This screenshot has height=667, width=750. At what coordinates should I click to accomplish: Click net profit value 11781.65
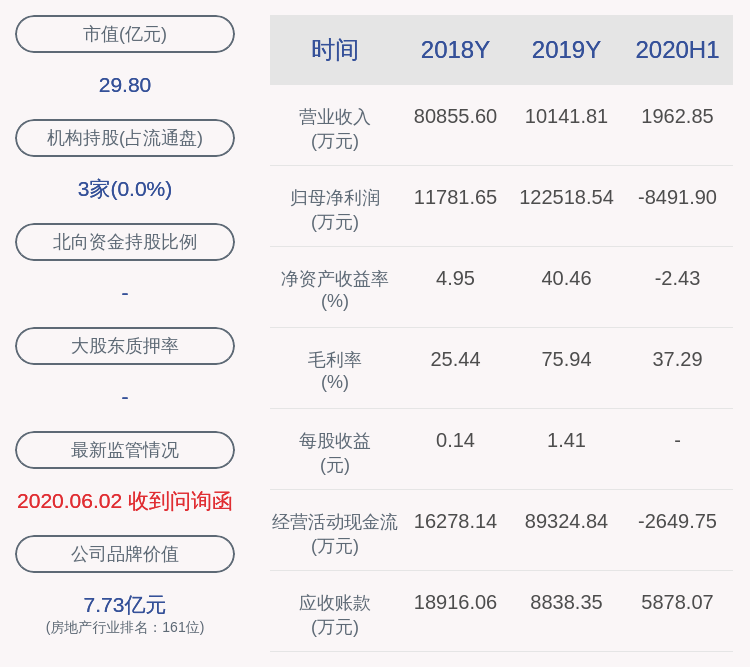(455, 197)
